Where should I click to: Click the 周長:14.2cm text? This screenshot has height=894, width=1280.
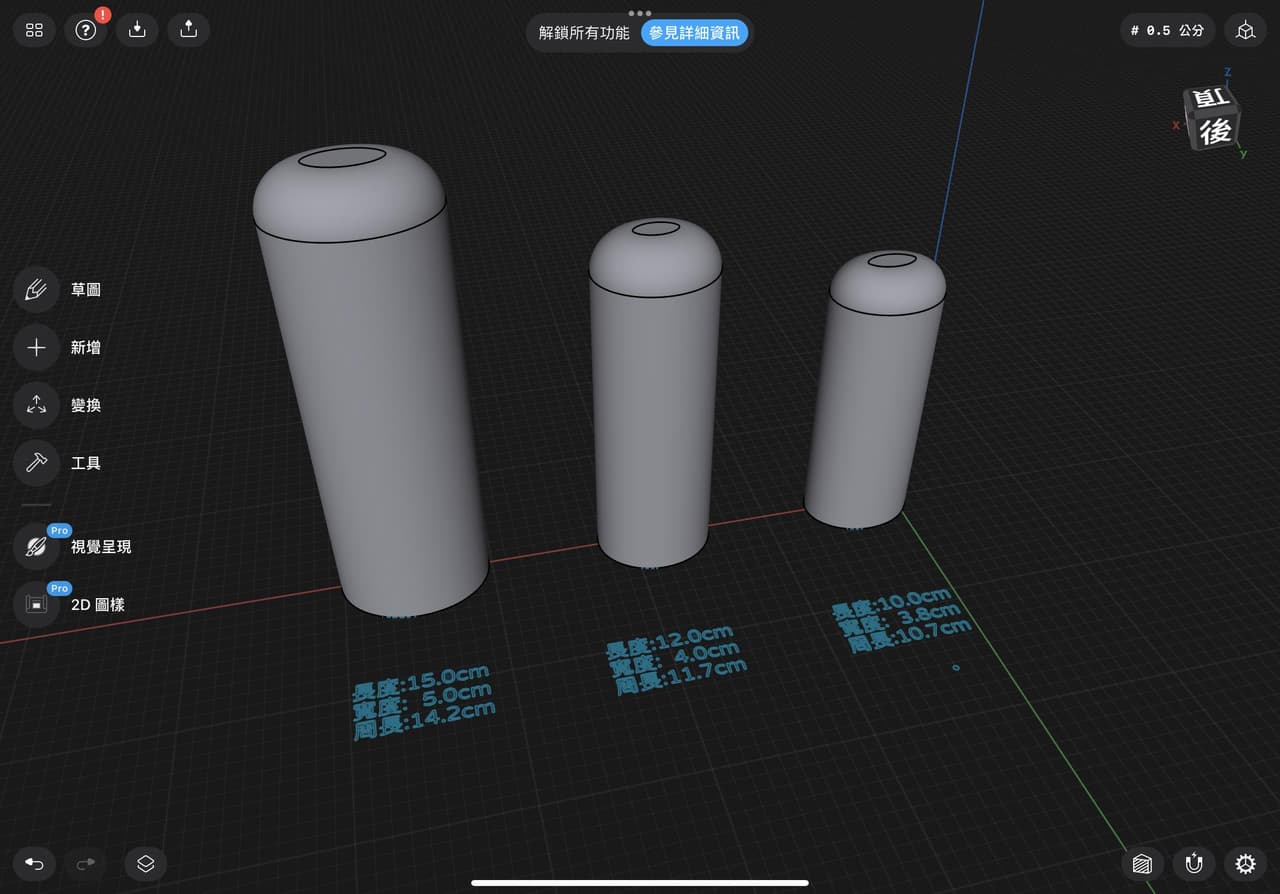[424, 720]
